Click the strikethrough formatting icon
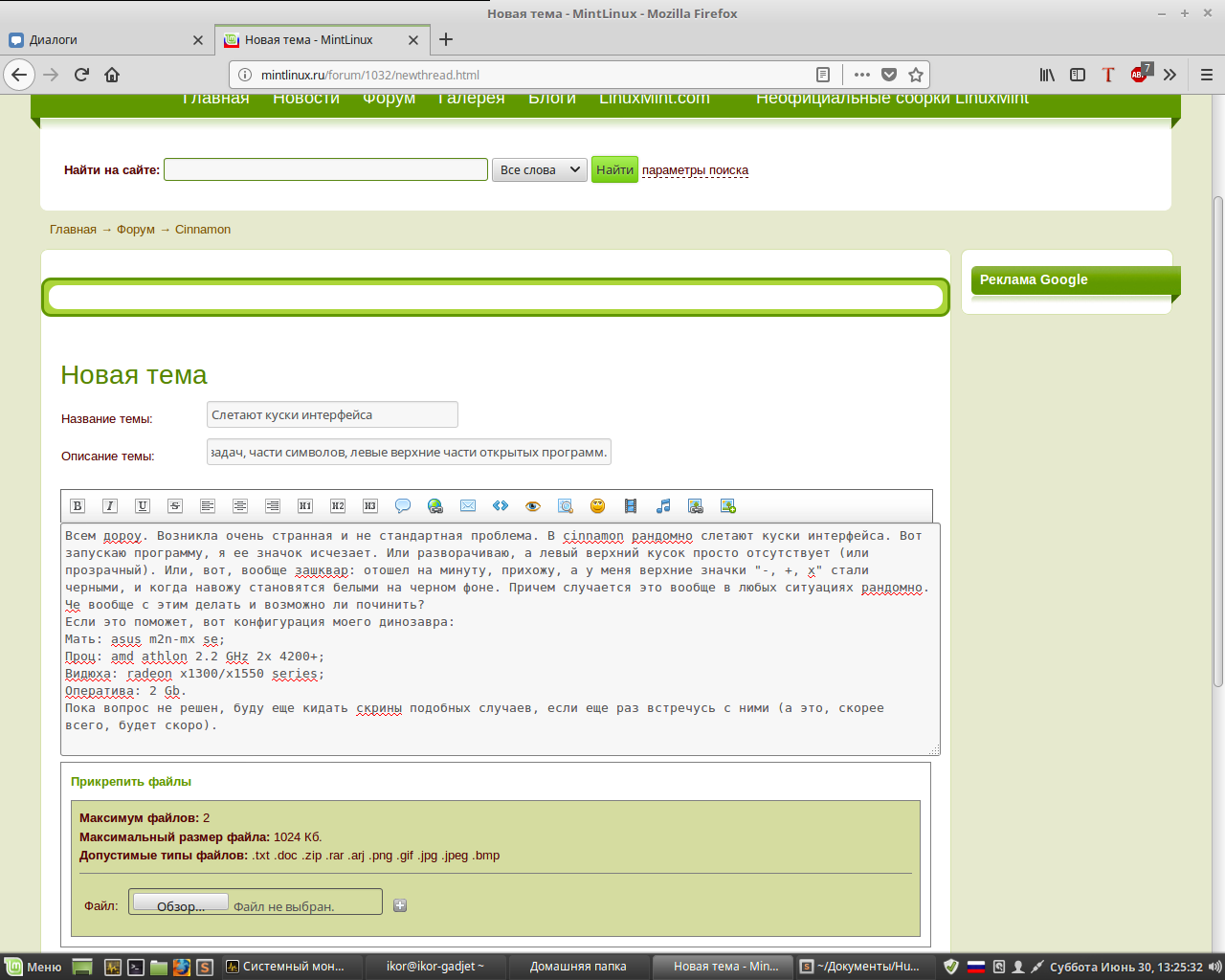The width and height of the screenshot is (1225, 980). pos(175,506)
